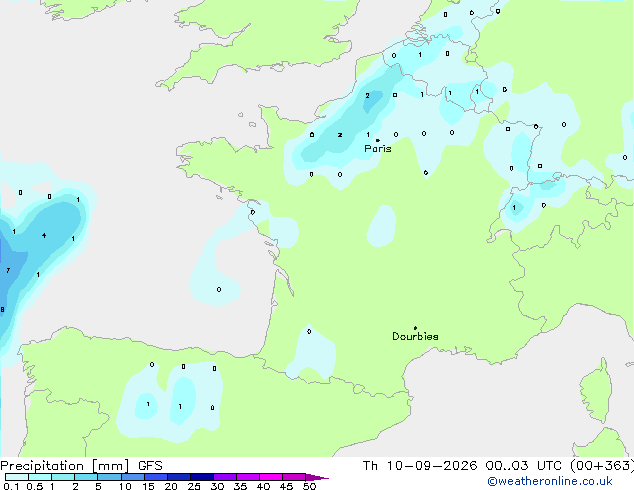Pick the 2 mm legend color swatch
Screen dimensions: 634x490
coord(86,477)
